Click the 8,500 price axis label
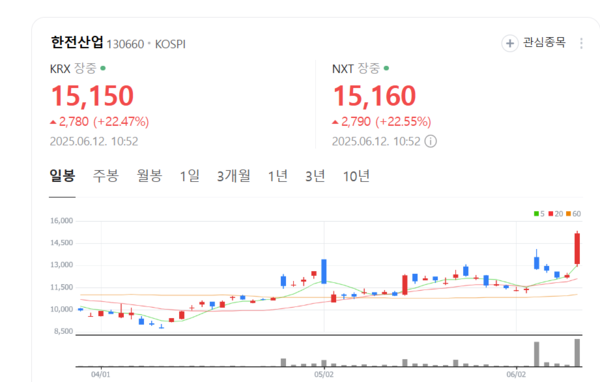Image resolution: width=600 pixels, height=382 pixels. click(63, 331)
